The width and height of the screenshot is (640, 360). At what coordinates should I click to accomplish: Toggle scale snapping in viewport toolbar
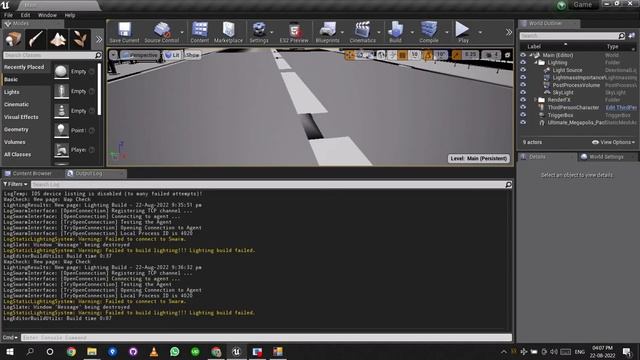click(x=456, y=55)
